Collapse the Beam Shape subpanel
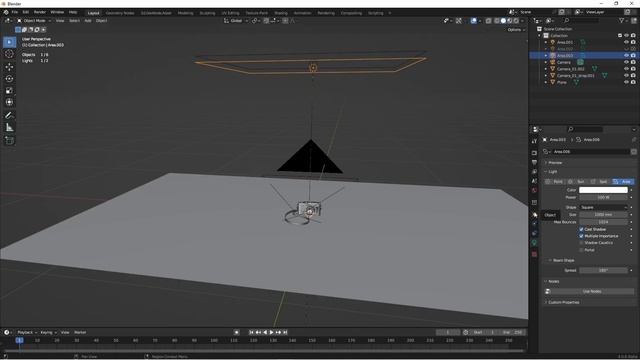The width and height of the screenshot is (640, 360). [x=563, y=260]
